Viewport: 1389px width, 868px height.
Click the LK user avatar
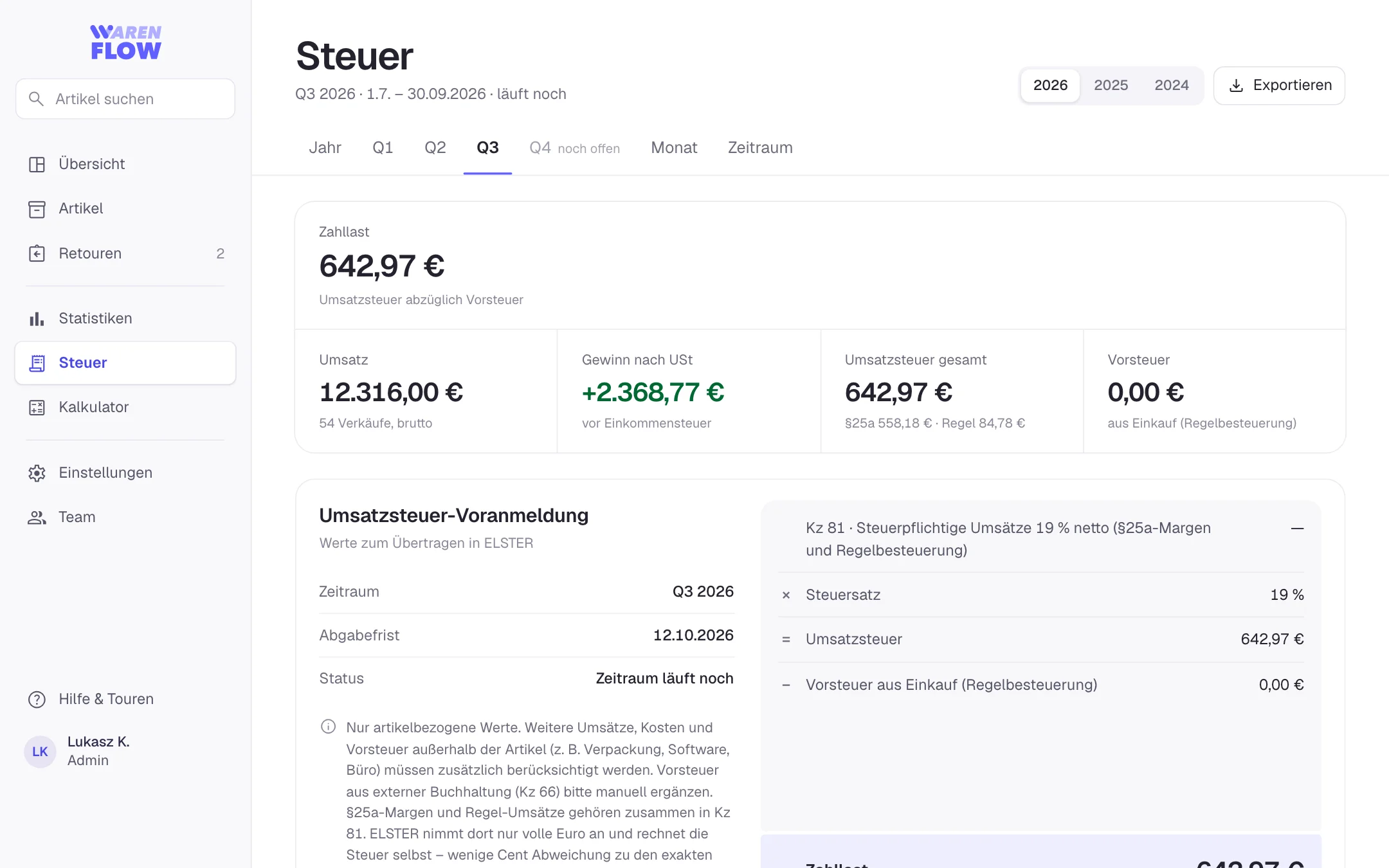coord(40,752)
